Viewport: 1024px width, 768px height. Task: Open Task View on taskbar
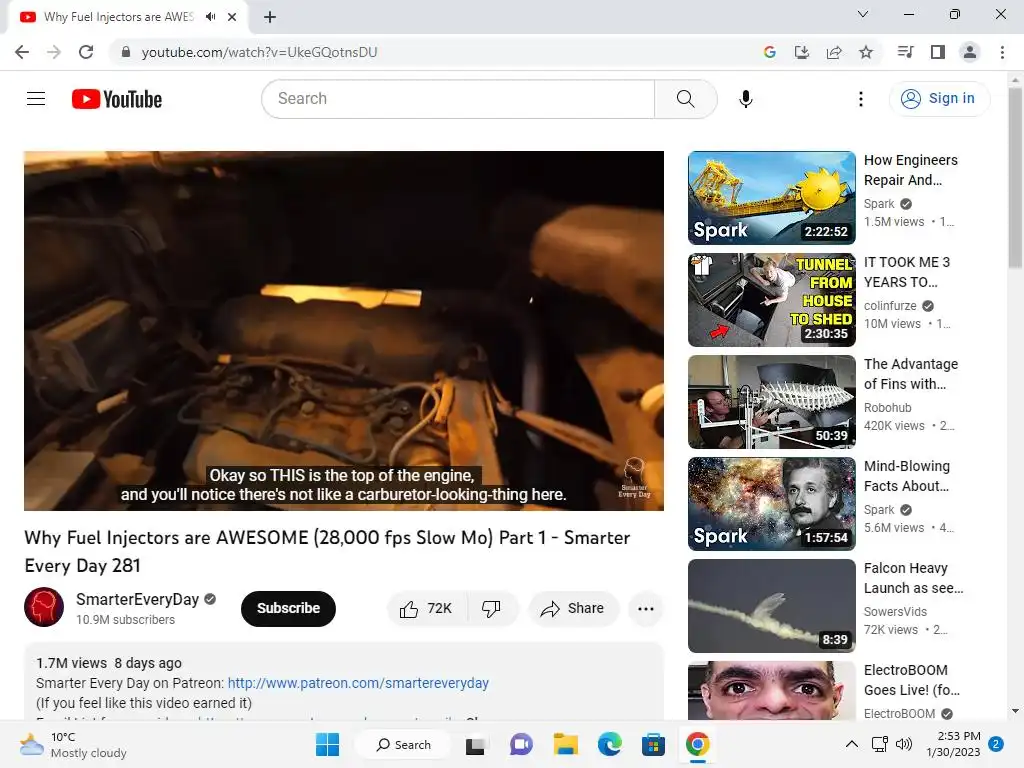point(475,744)
